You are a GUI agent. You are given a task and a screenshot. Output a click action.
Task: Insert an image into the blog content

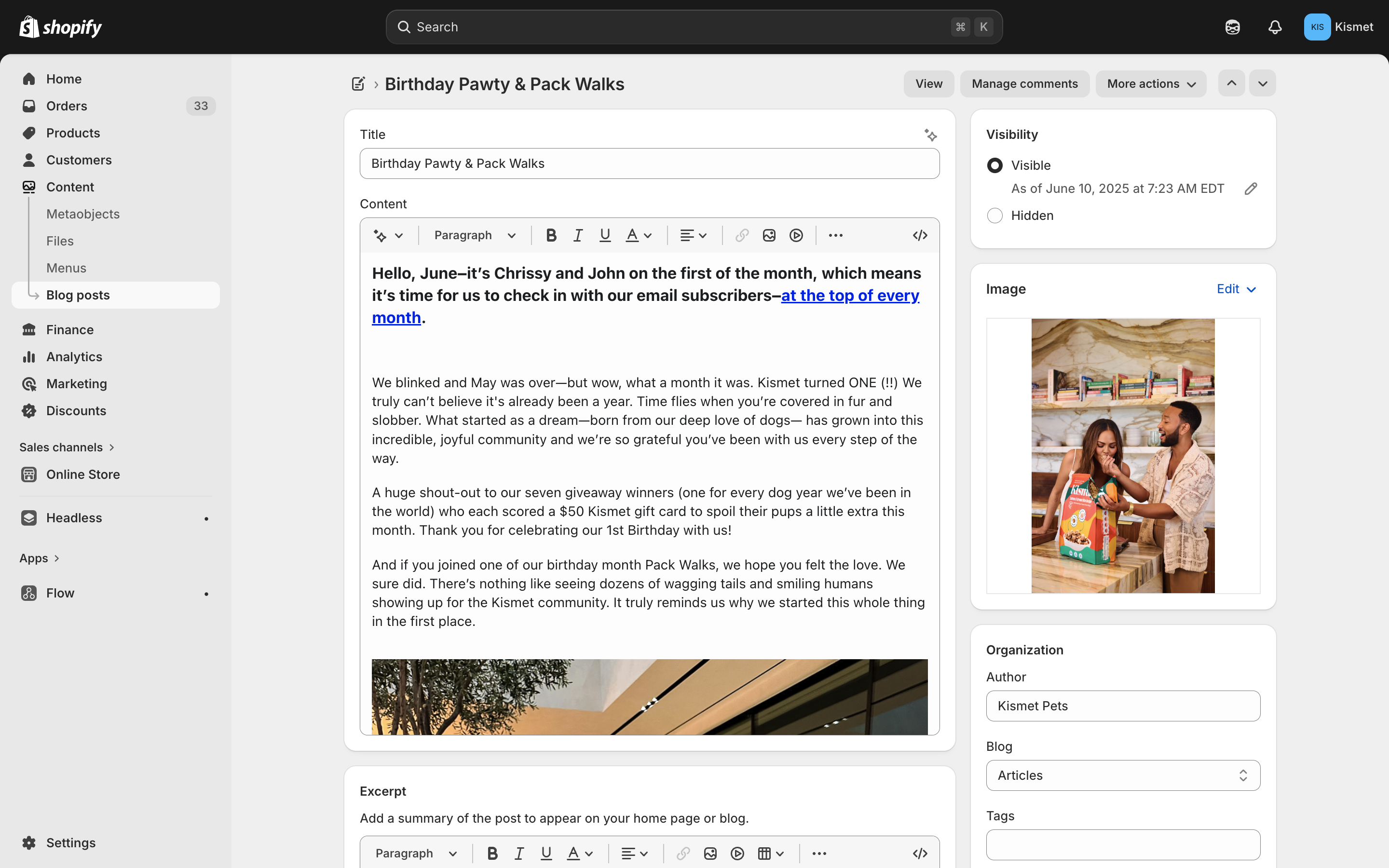click(x=769, y=235)
